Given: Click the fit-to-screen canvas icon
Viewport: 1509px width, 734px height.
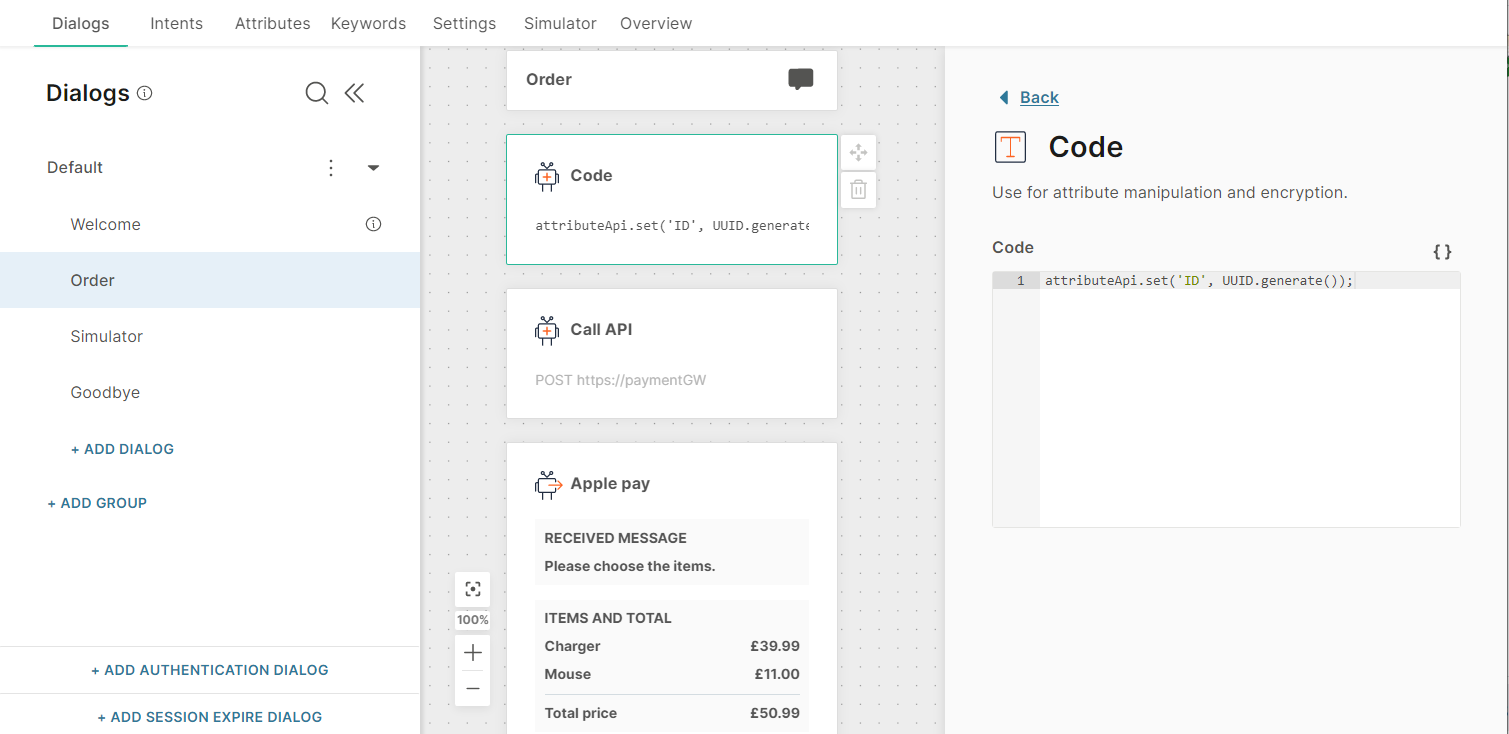Looking at the screenshot, I should (x=473, y=589).
